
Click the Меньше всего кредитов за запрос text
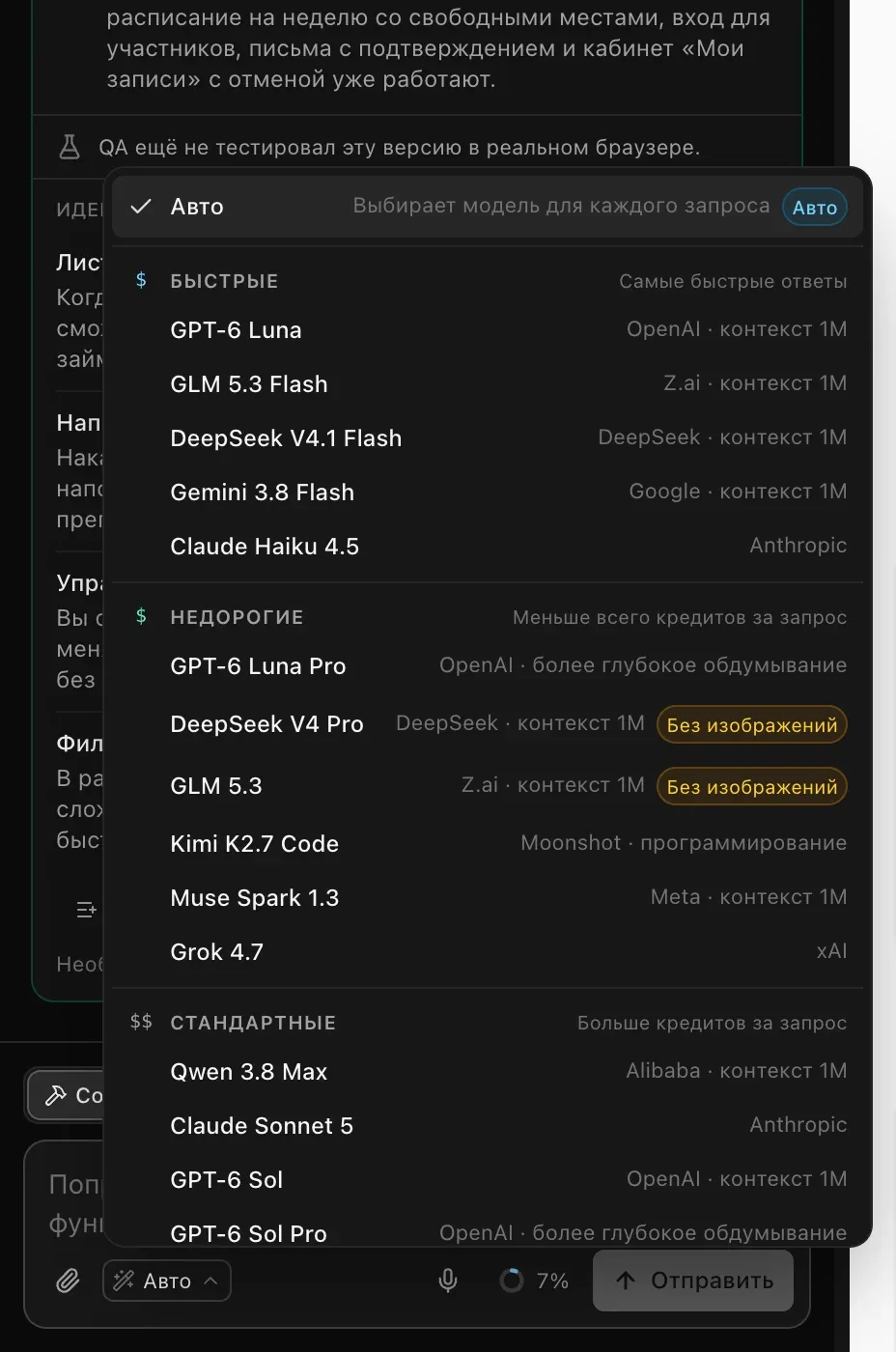[x=680, y=617]
